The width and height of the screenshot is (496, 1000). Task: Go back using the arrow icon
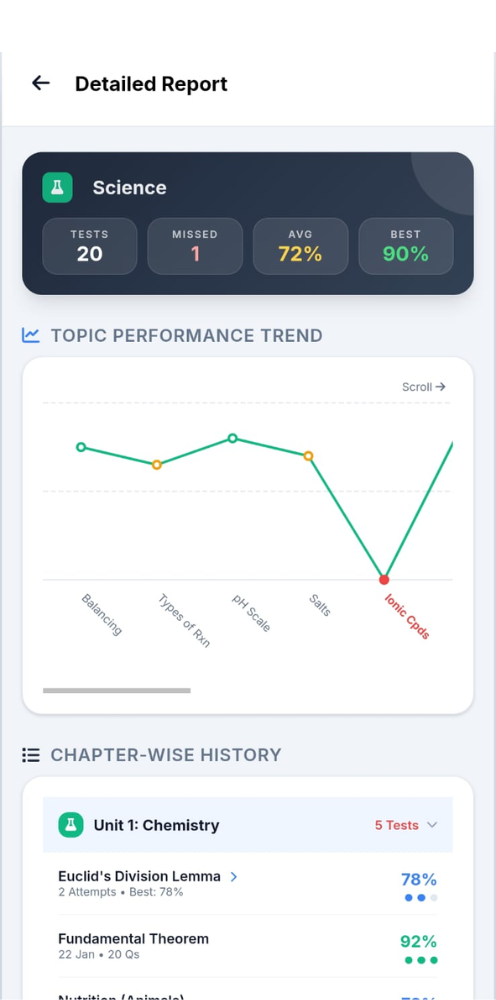pyautogui.click(x=41, y=83)
